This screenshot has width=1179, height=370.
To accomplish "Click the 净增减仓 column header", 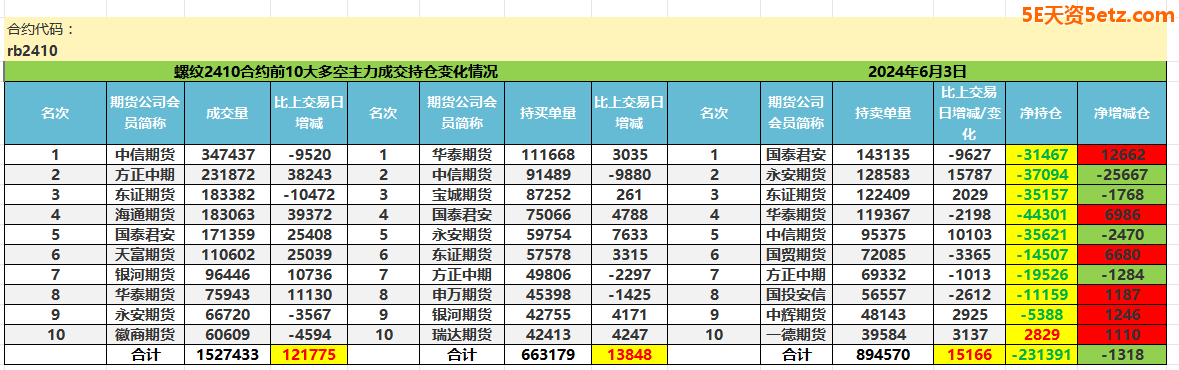I will (x=1122, y=114).
